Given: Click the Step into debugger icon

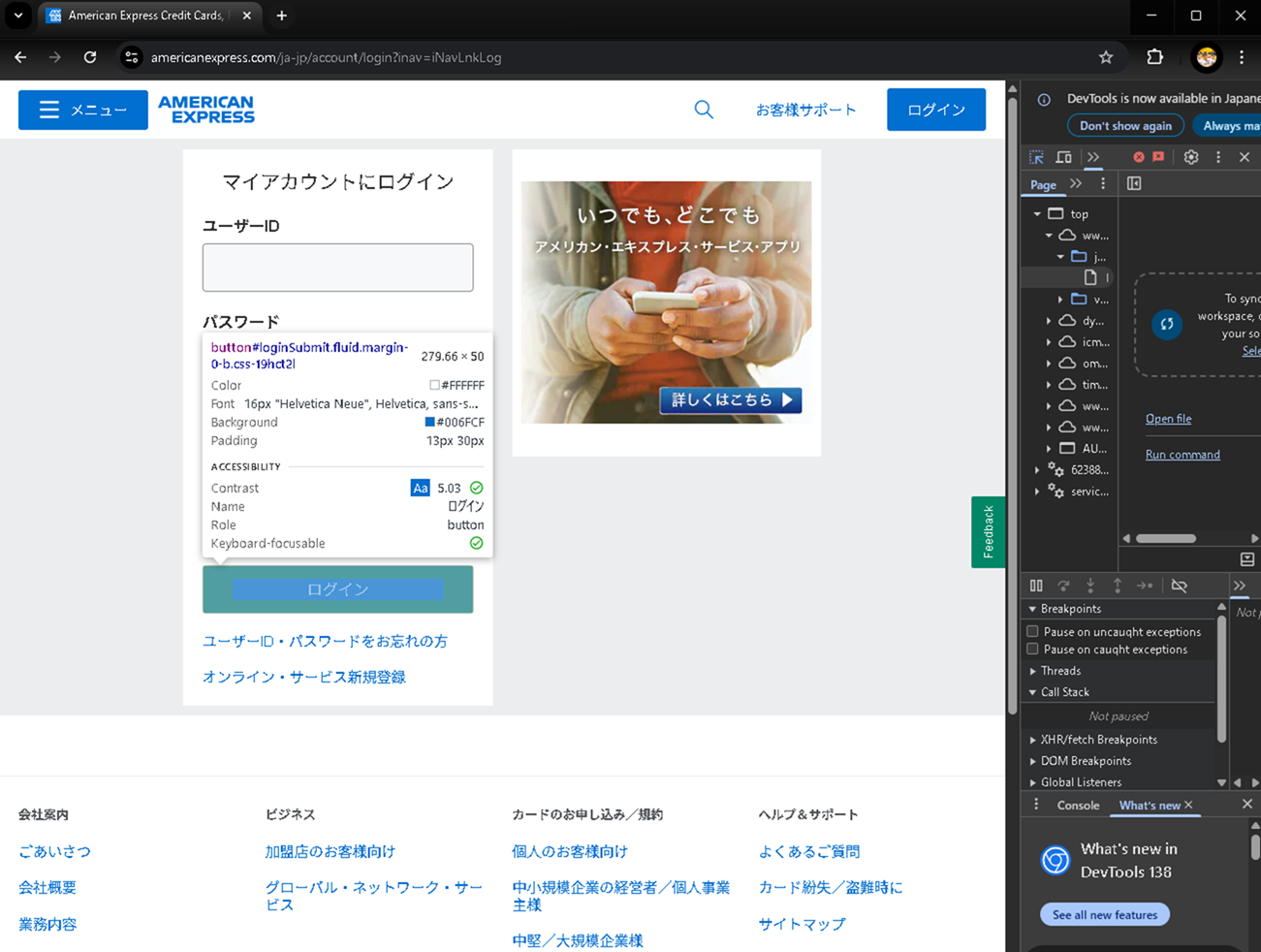Looking at the screenshot, I should coord(1090,586).
